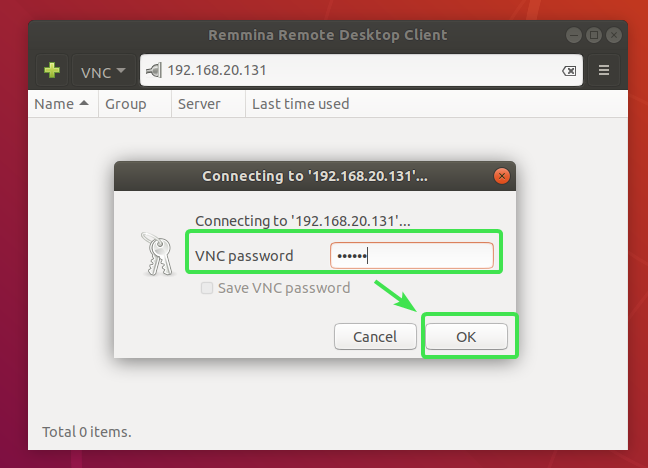The image size is (648, 468).
Task: Open the VNC protocol dropdown
Action: [x=104, y=71]
